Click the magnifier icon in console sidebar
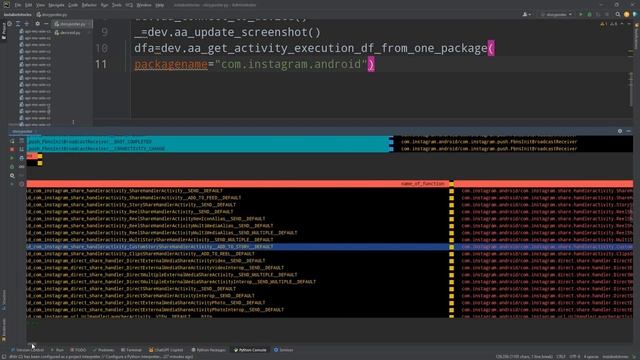Viewport: 640px width, 360px height. click(x=12, y=176)
